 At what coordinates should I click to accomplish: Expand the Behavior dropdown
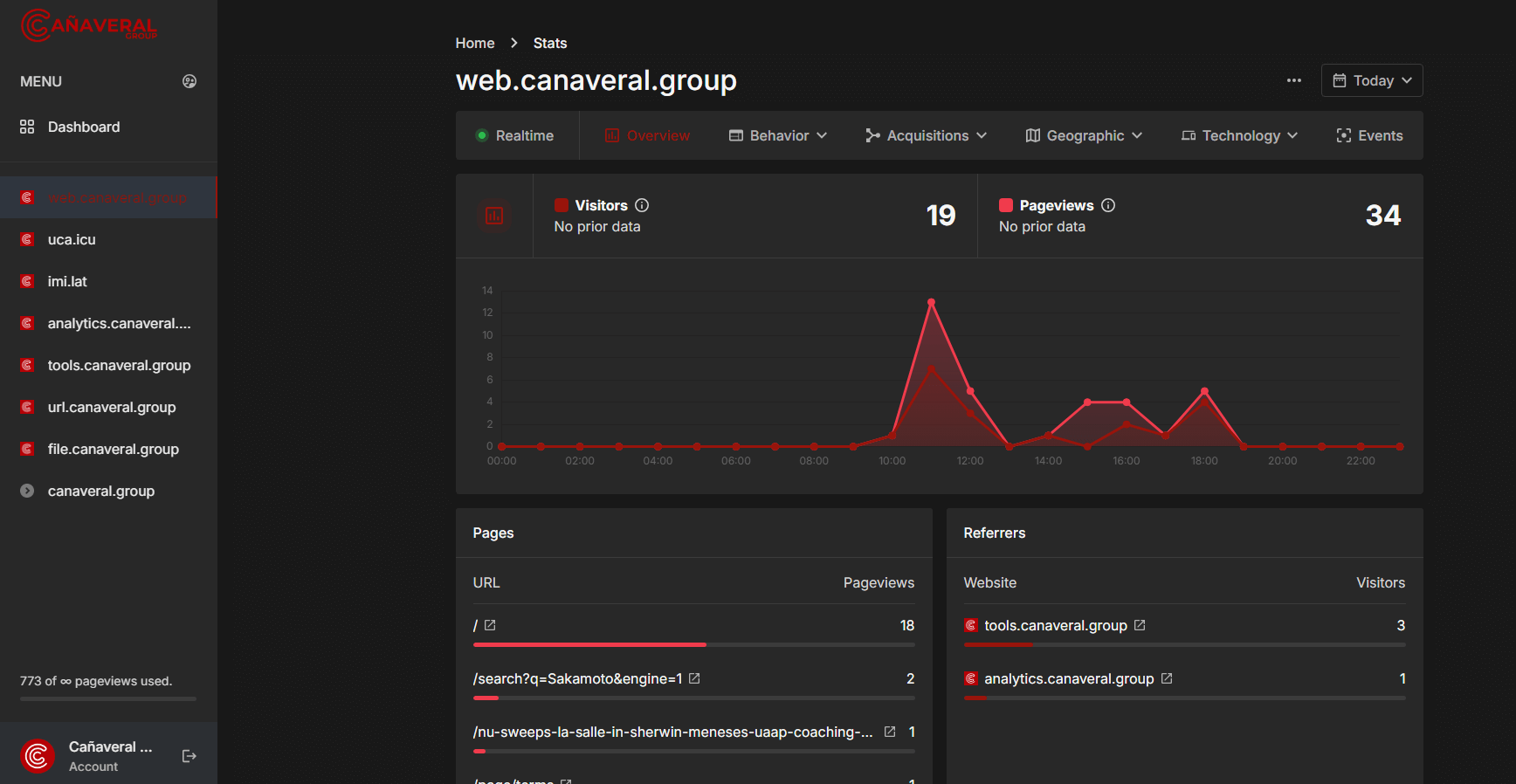click(778, 135)
